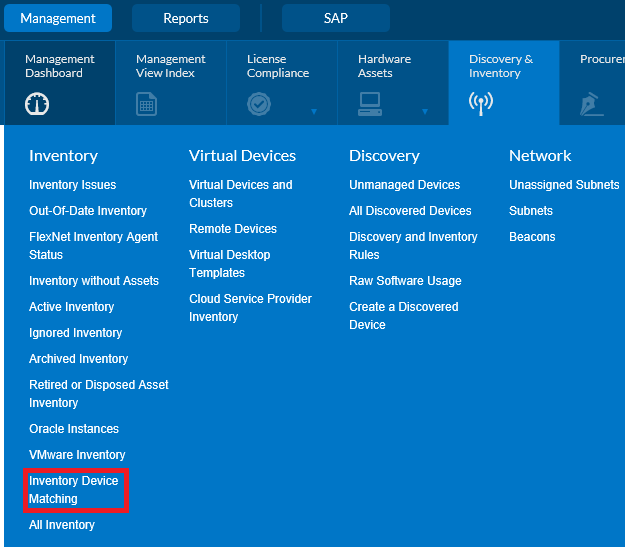Switch to the Reports tab
Screen dimensions: 625x547
tap(186, 18)
